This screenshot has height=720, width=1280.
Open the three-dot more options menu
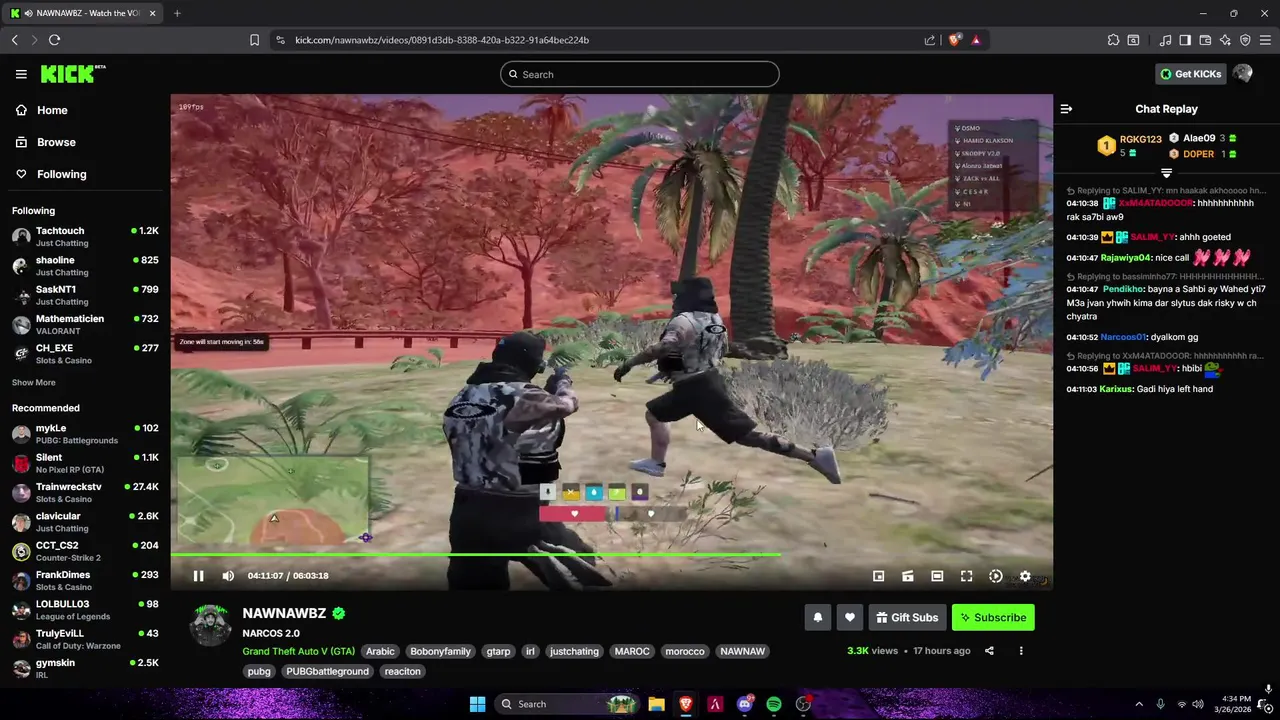click(x=1021, y=651)
